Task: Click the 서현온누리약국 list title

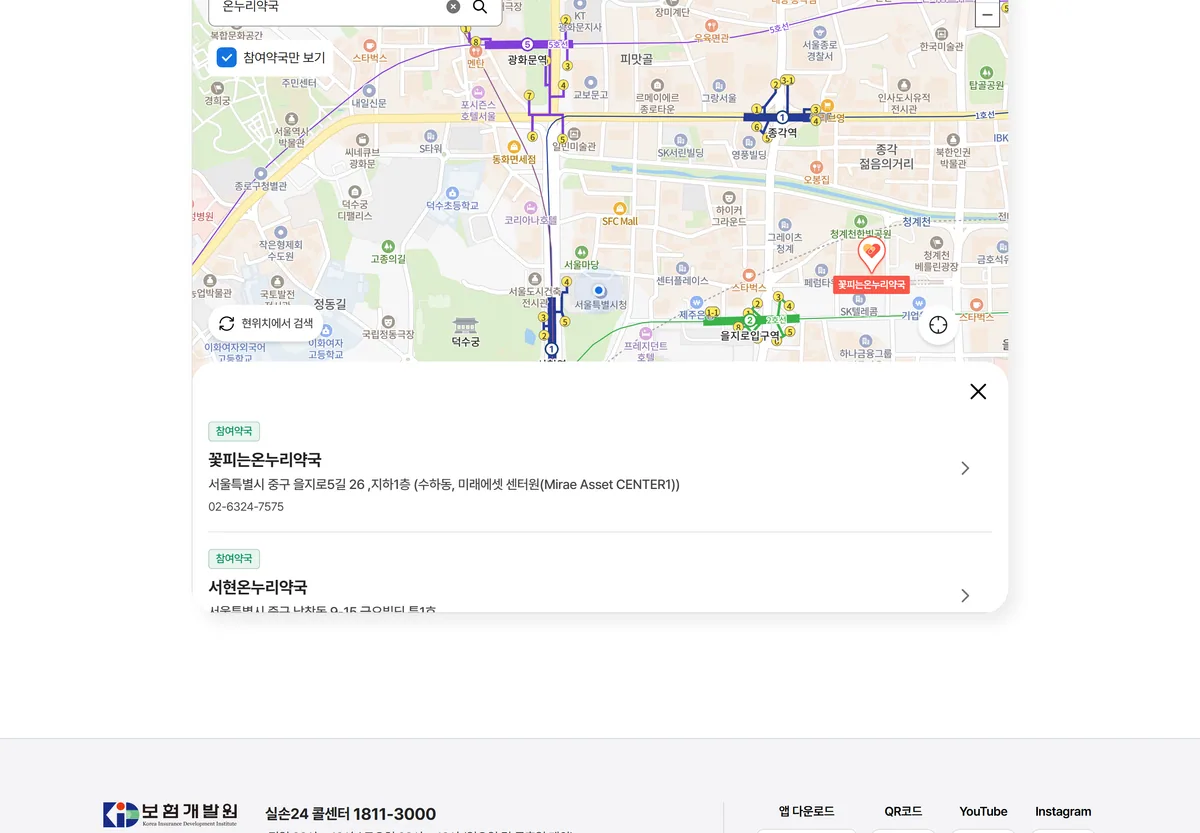Action: 258,587
